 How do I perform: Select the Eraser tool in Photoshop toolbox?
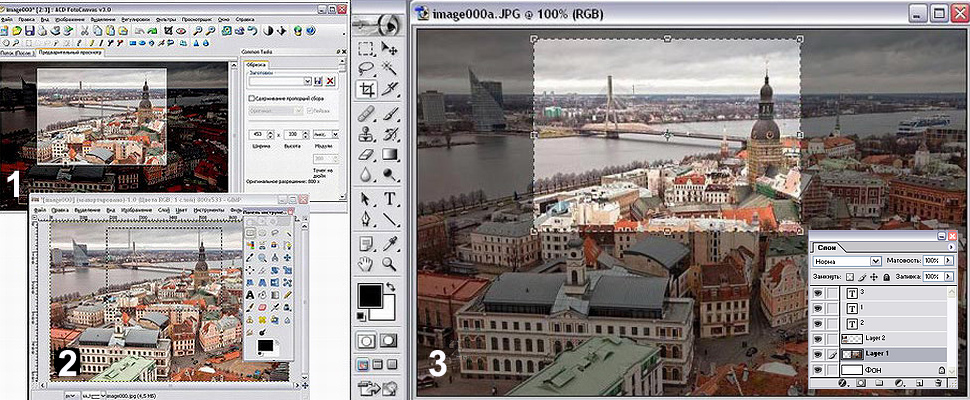[x=366, y=154]
